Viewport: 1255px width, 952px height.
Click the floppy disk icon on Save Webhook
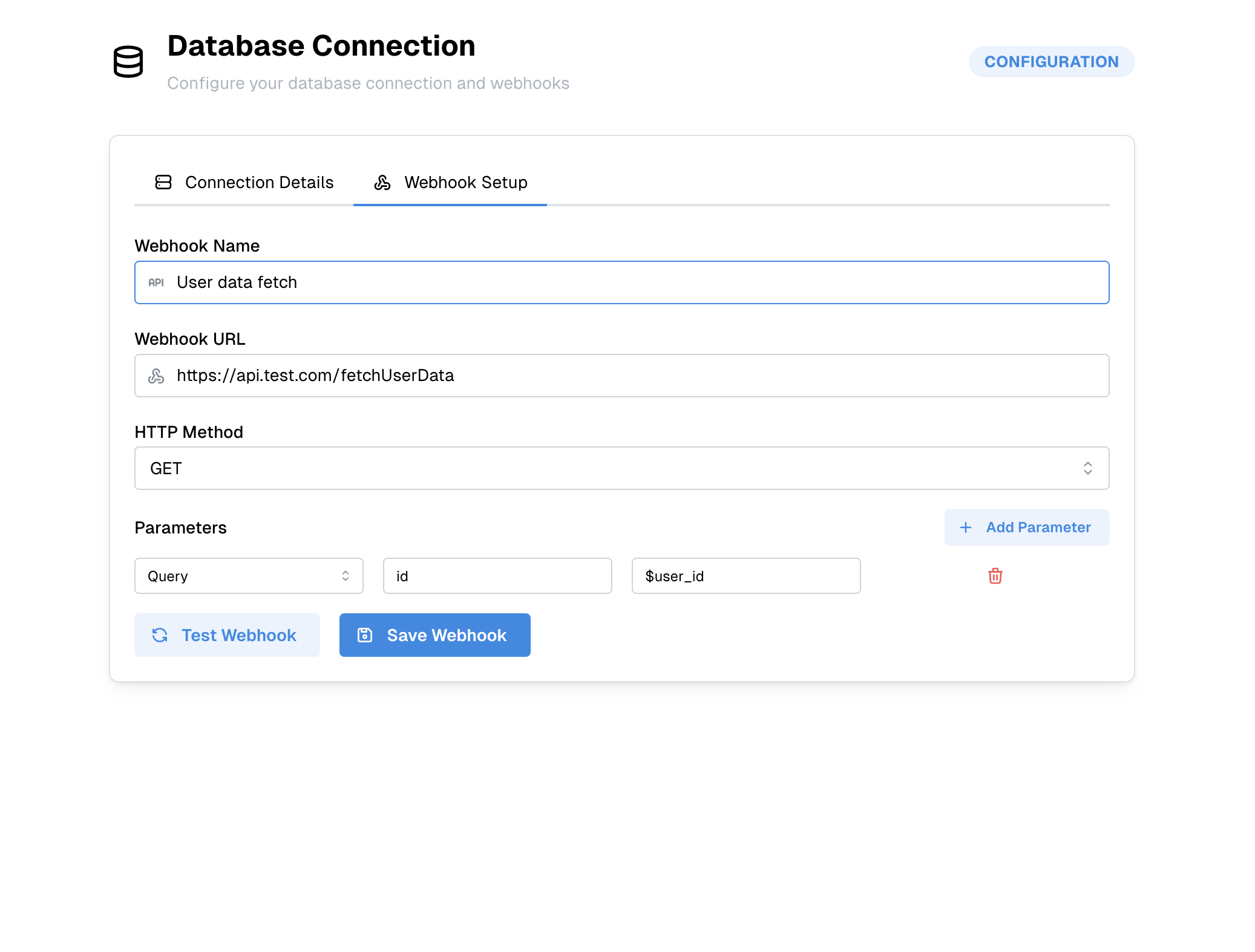click(x=365, y=635)
